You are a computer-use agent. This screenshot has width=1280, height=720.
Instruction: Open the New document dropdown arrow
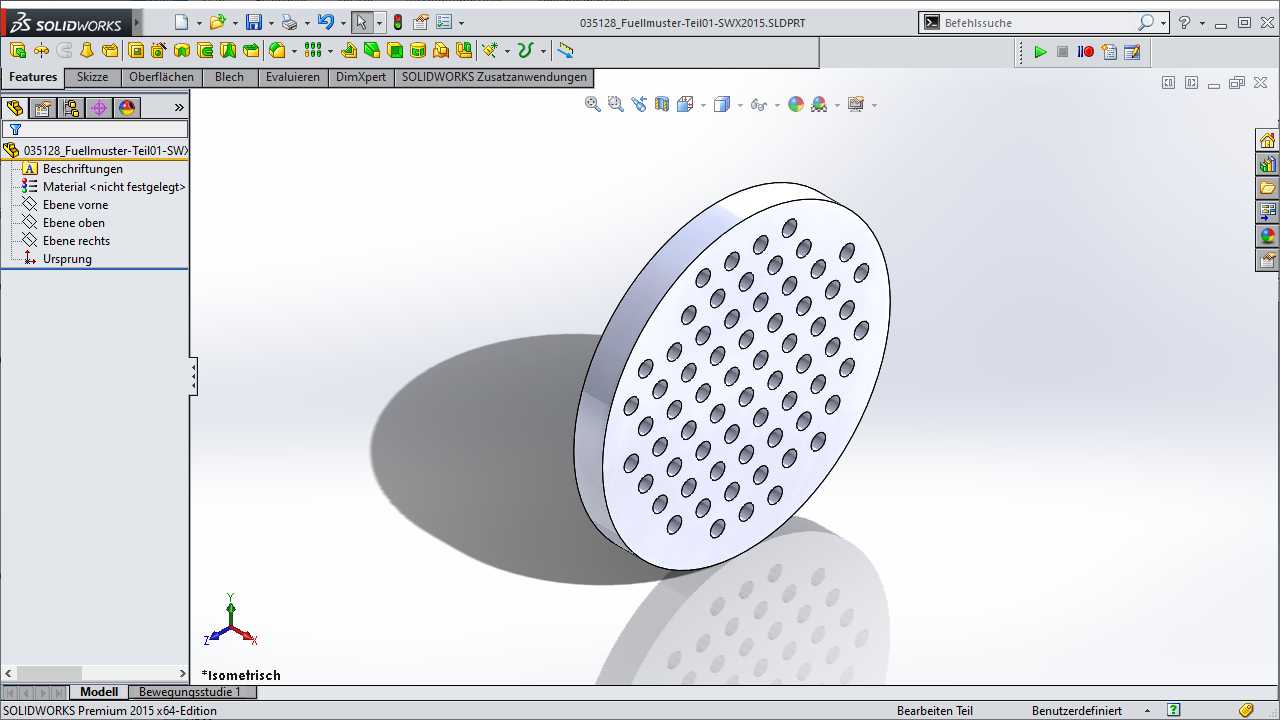199,23
